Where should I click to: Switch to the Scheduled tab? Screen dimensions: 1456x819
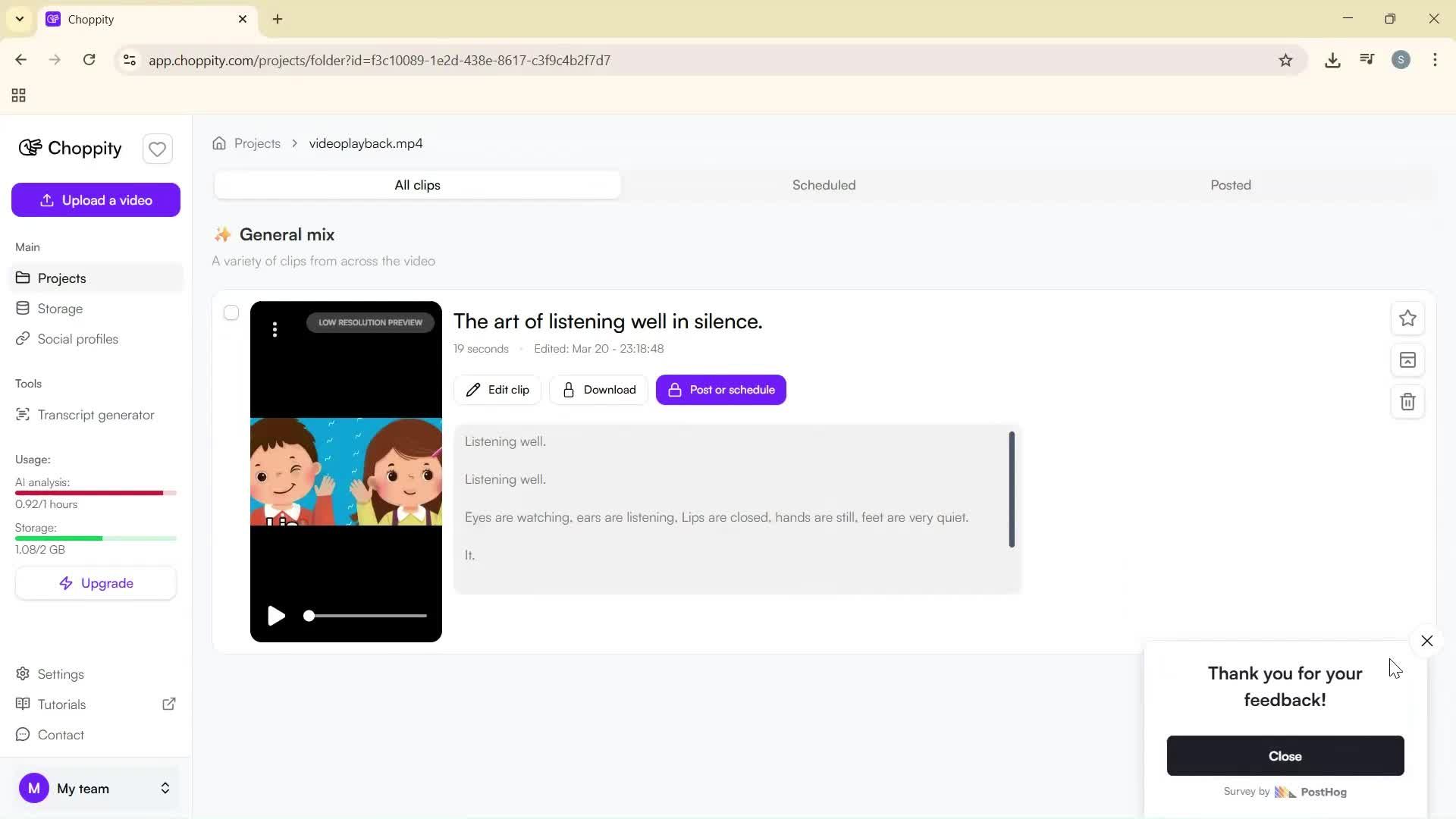(x=824, y=184)
